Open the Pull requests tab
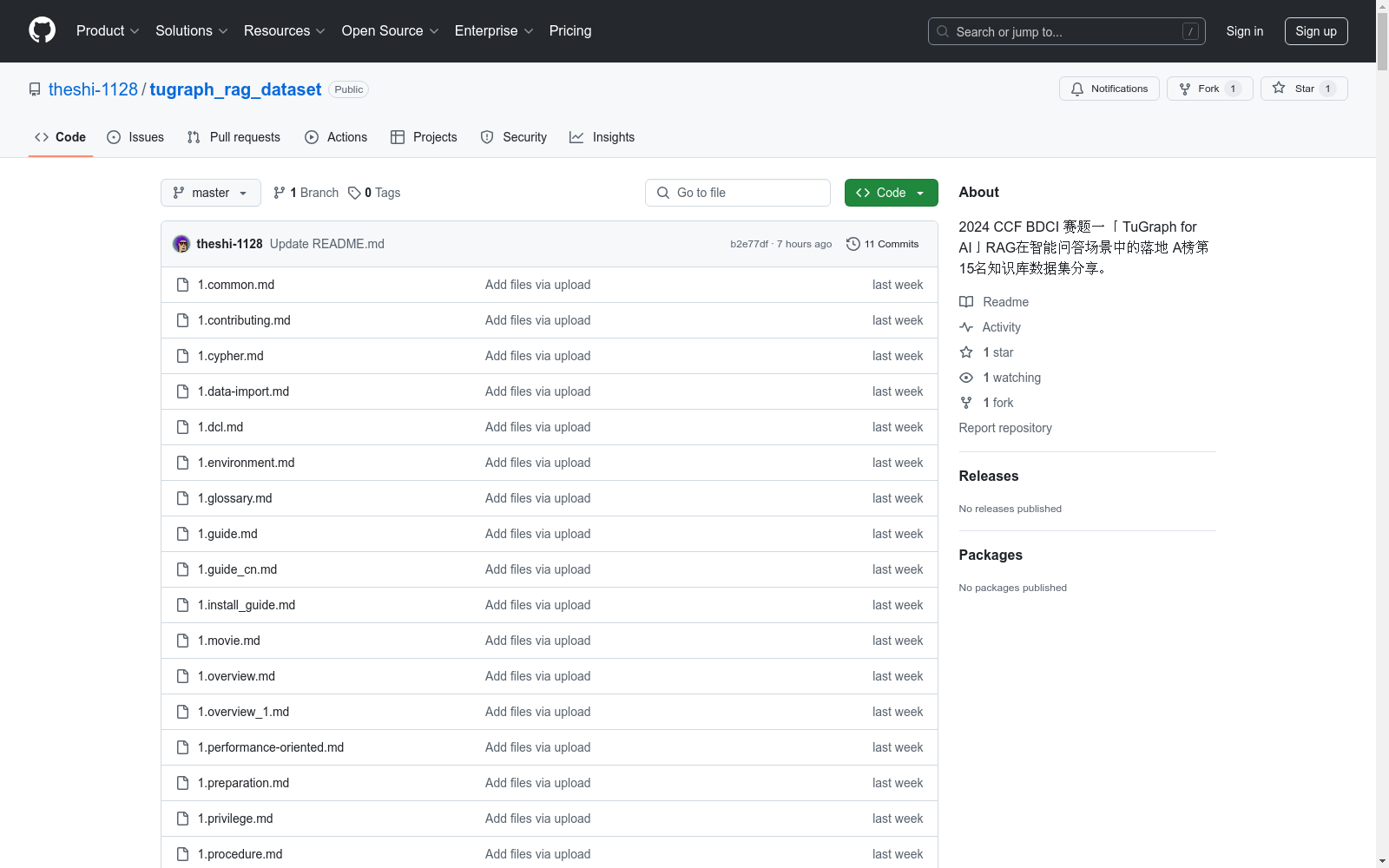Screen dimensions: 1389x868 coord(234,137)
